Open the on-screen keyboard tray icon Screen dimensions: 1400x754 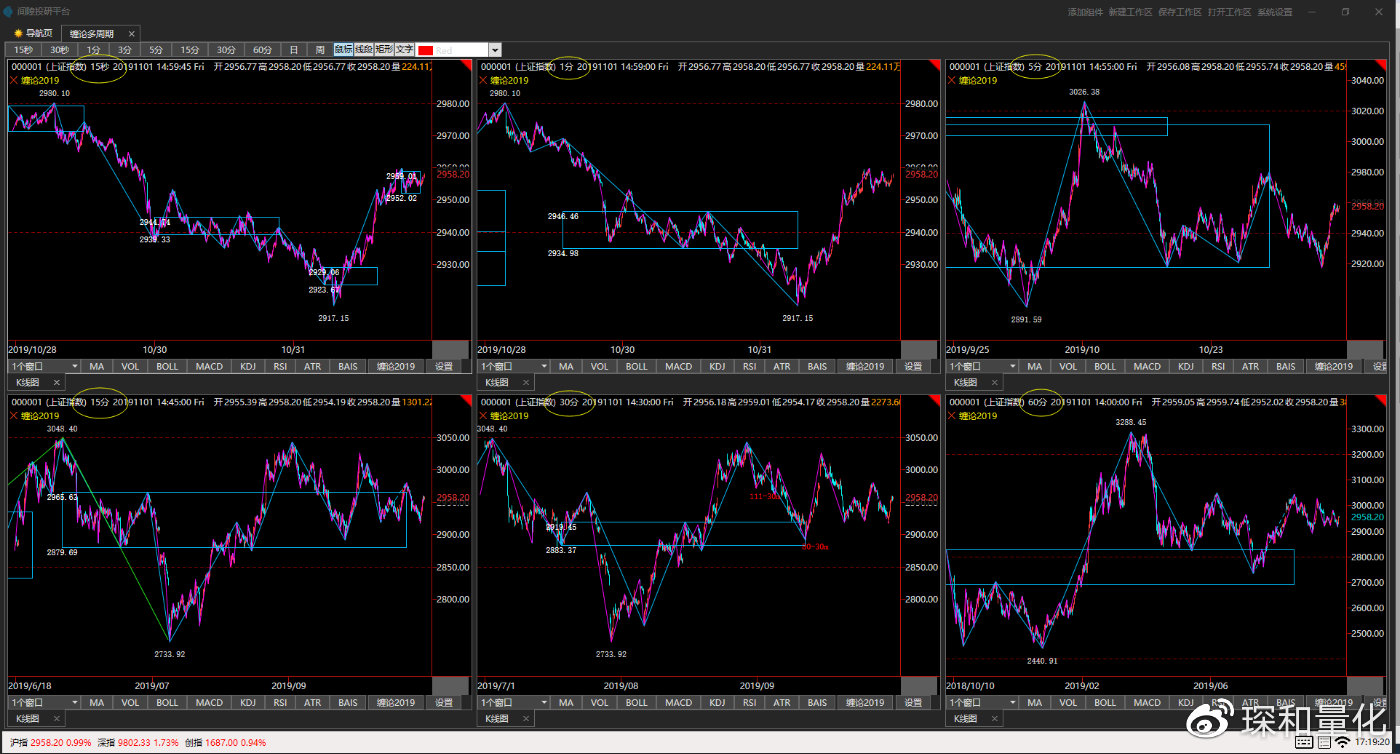coord(1303,743)
